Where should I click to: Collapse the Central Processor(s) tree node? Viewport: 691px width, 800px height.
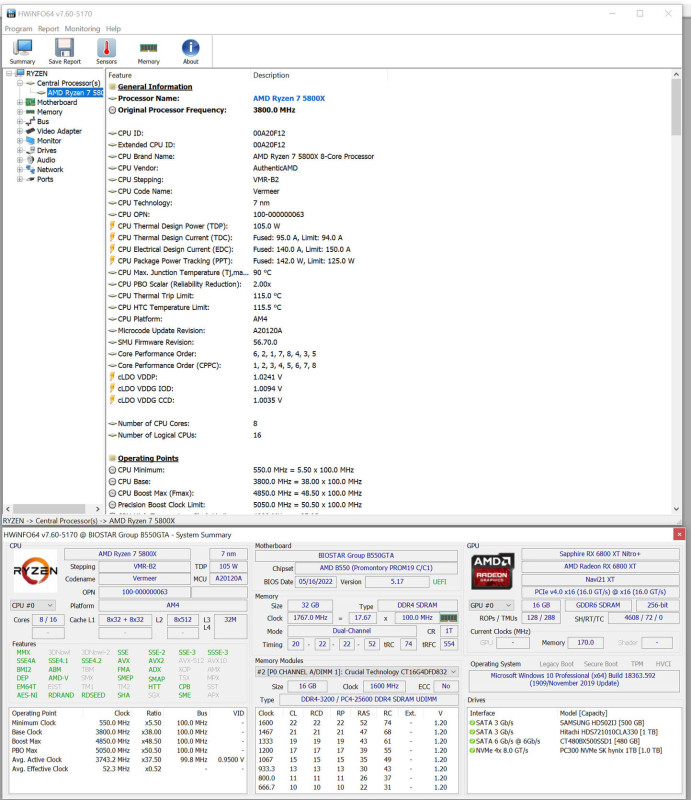(x=19, y=83)
